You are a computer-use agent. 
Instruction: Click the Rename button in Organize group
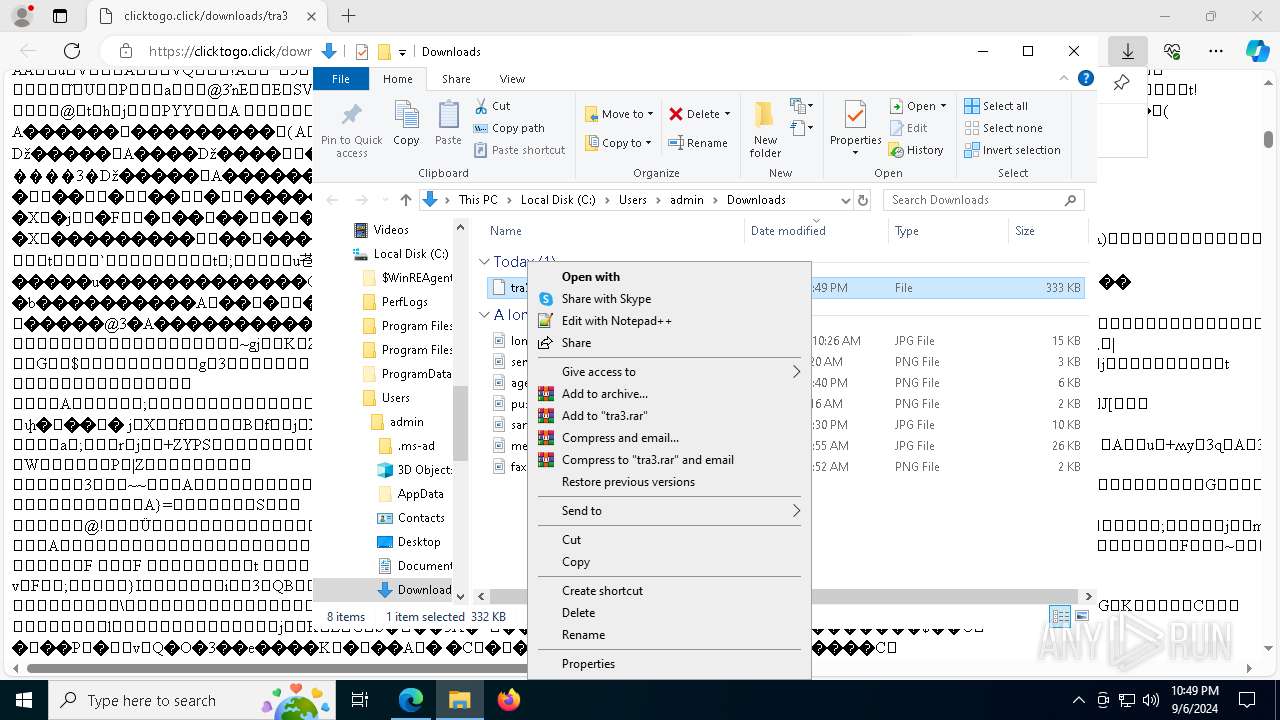click(x=698, y=143)
